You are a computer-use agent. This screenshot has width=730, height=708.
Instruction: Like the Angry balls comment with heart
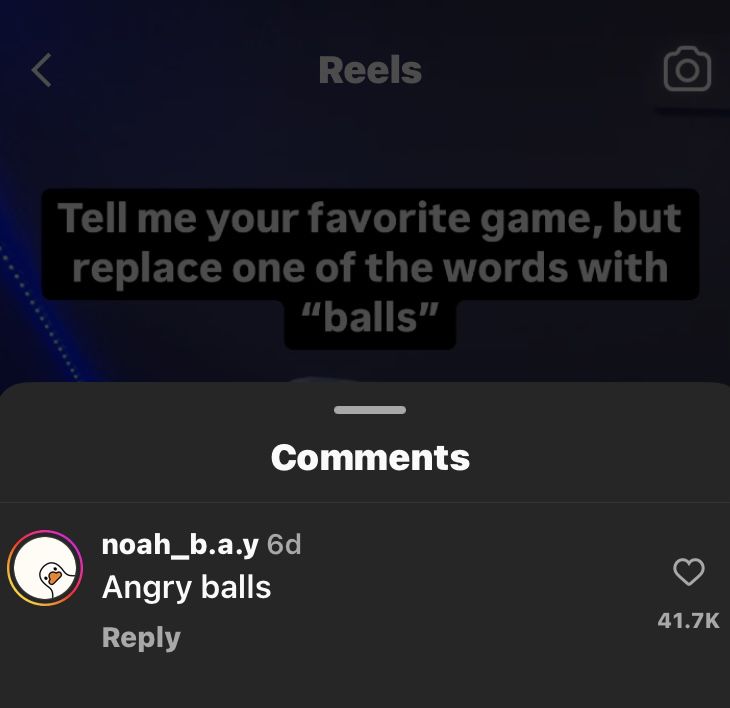click(689, 572)
